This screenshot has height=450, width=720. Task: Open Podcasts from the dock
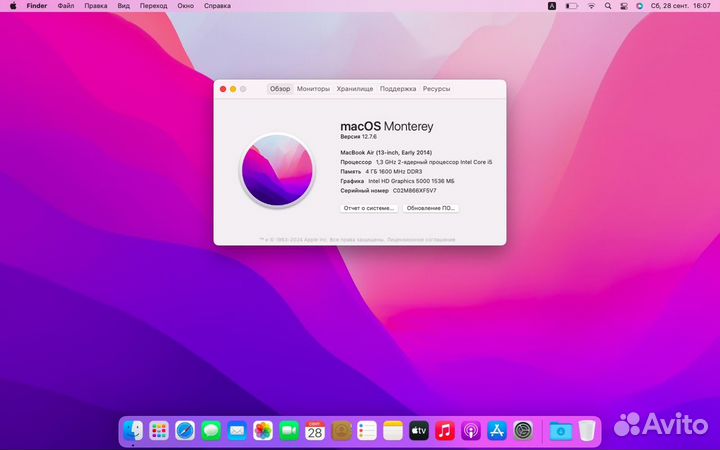tap(471, 431)
